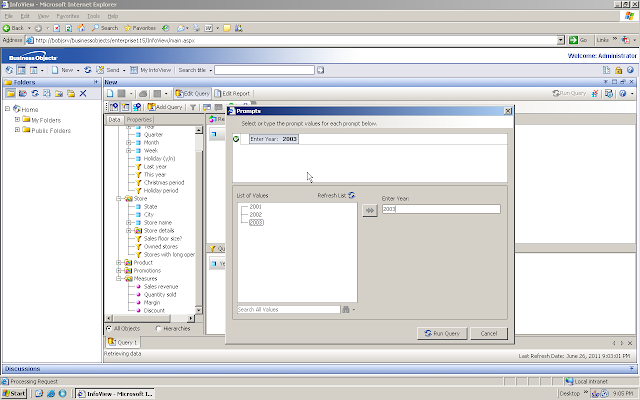Click the Search All Values field
The image size is (640, 400).
tap(289, 309)
